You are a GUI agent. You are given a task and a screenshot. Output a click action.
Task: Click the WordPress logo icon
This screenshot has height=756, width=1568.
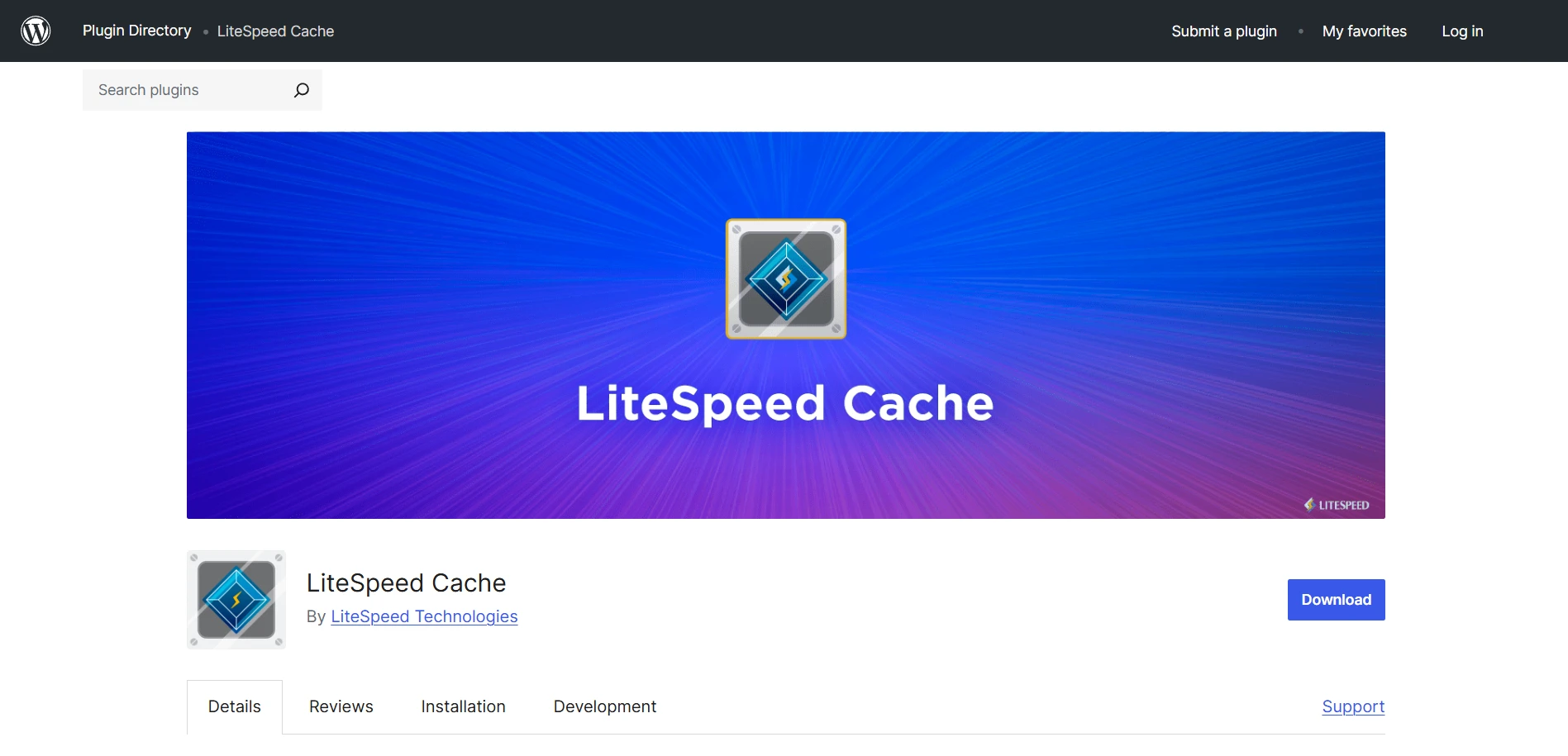point(36,31)
